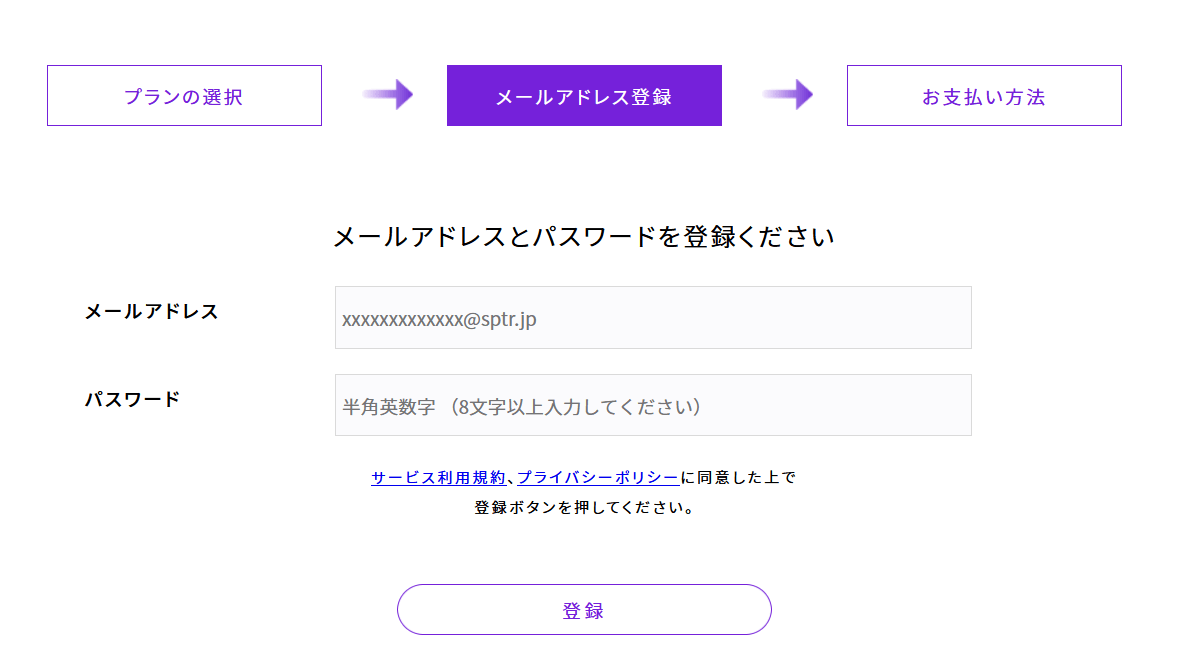Click the text 登録ボタンを押してください。

(584, 507)
